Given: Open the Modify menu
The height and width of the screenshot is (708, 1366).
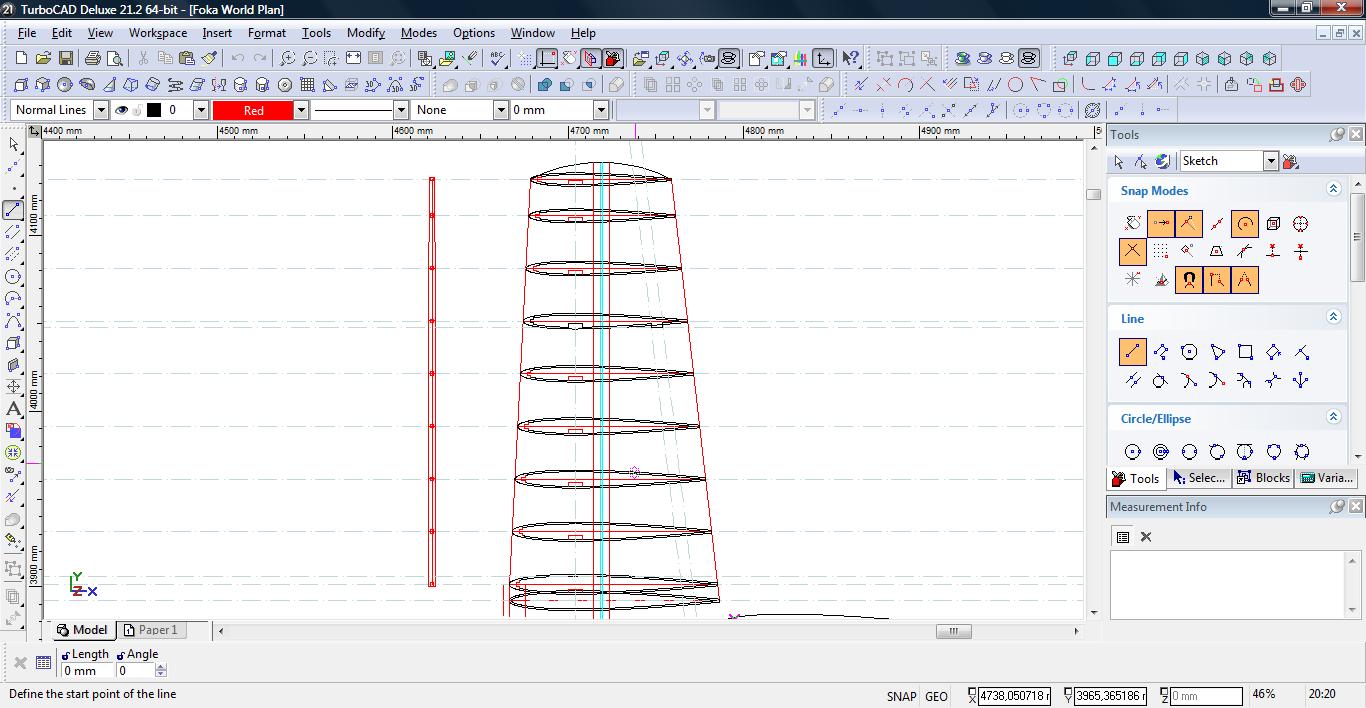Looking at the screenshot, I should pyautogui.click(x=365, y=32).
